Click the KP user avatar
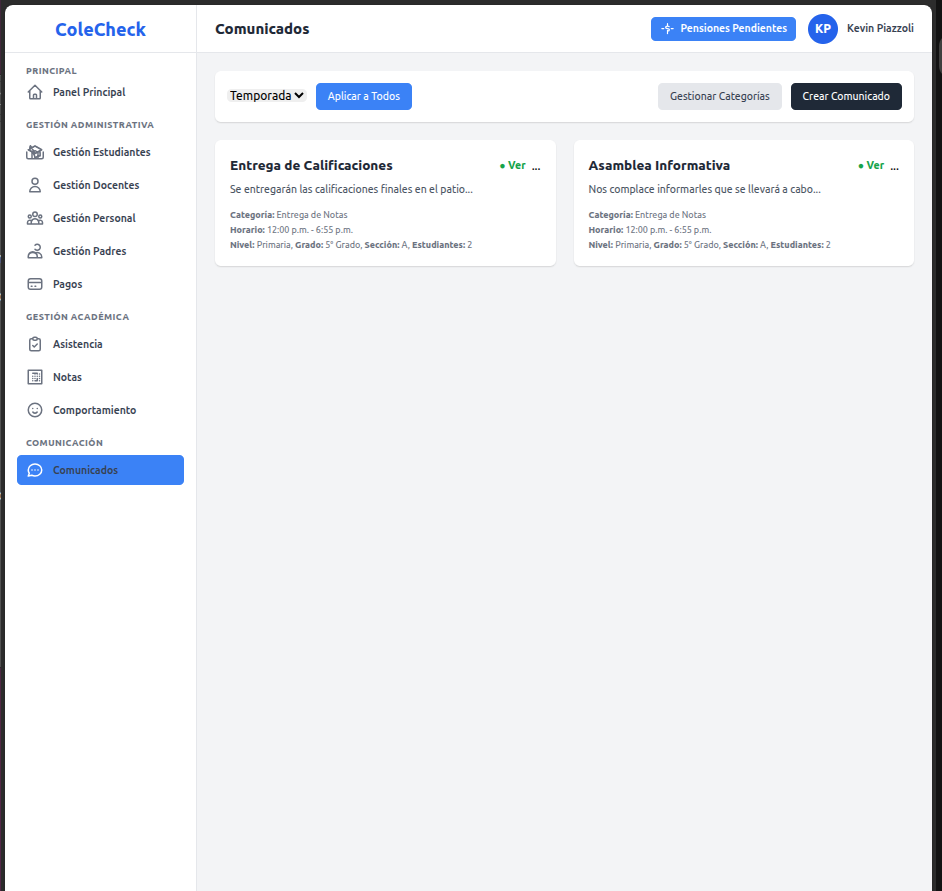Viewport: 942px width, 891px height. point(822,29)
